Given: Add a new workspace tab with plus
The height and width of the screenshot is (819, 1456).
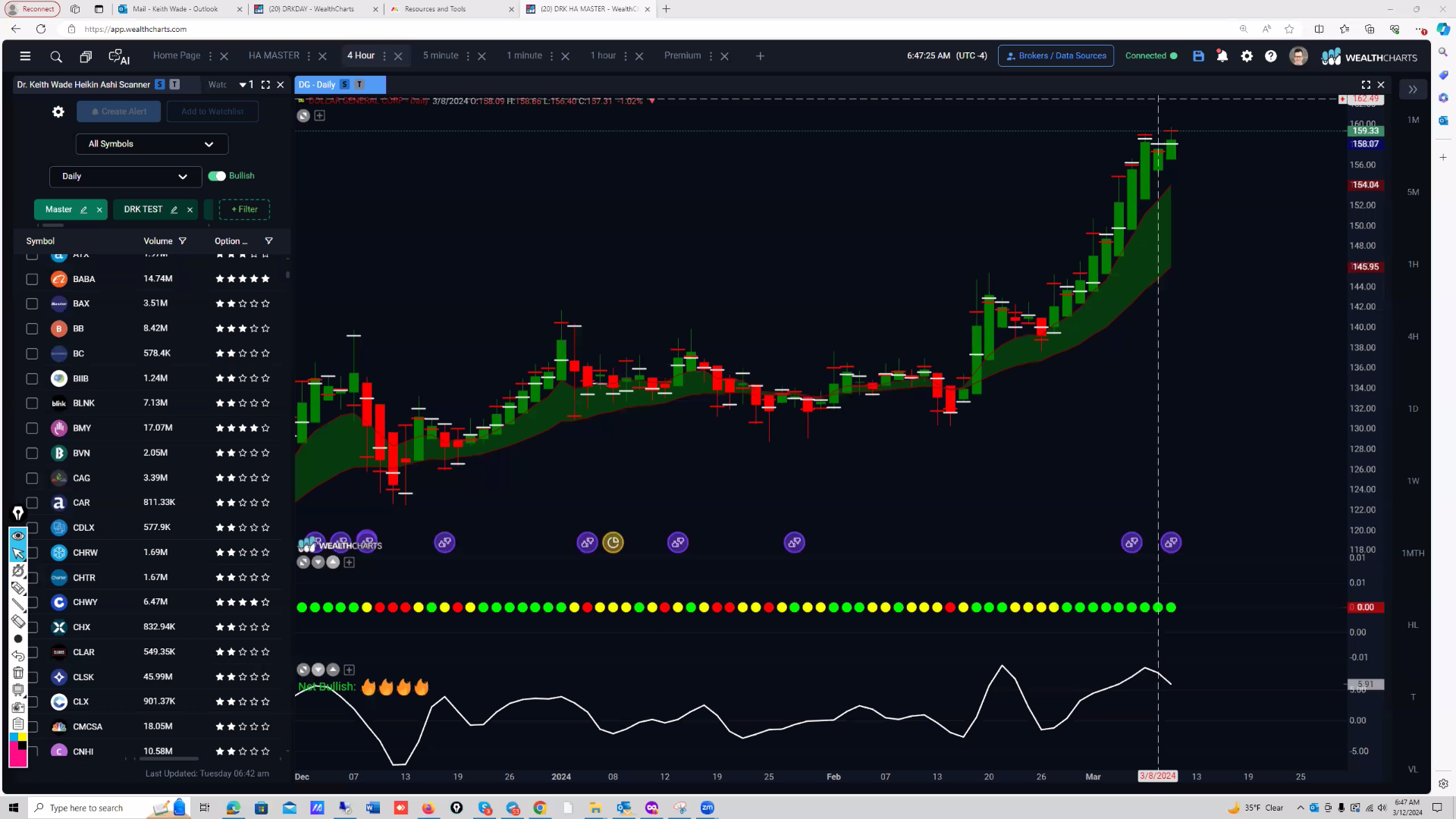Looking at the screenshot, I should coord(760,56).
